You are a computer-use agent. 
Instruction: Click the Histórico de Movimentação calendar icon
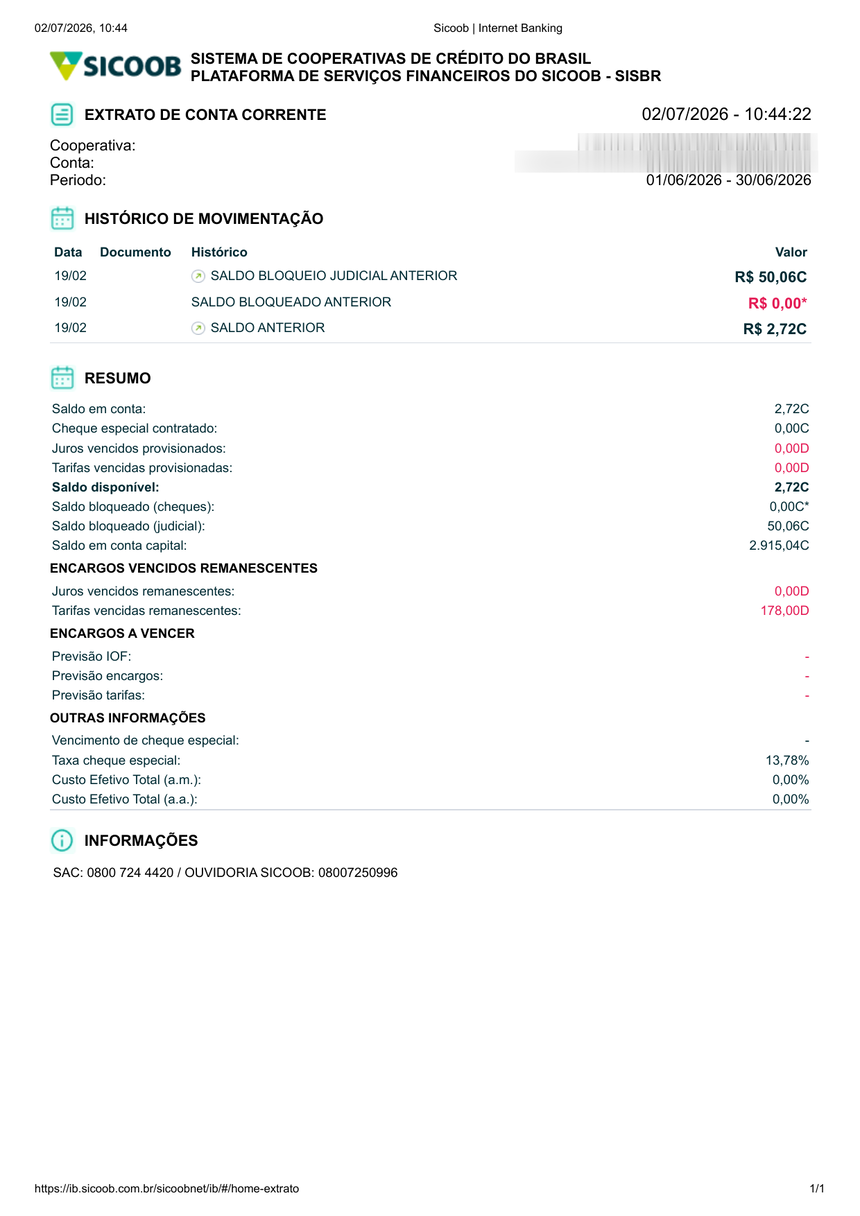click(x=62, y=219)
